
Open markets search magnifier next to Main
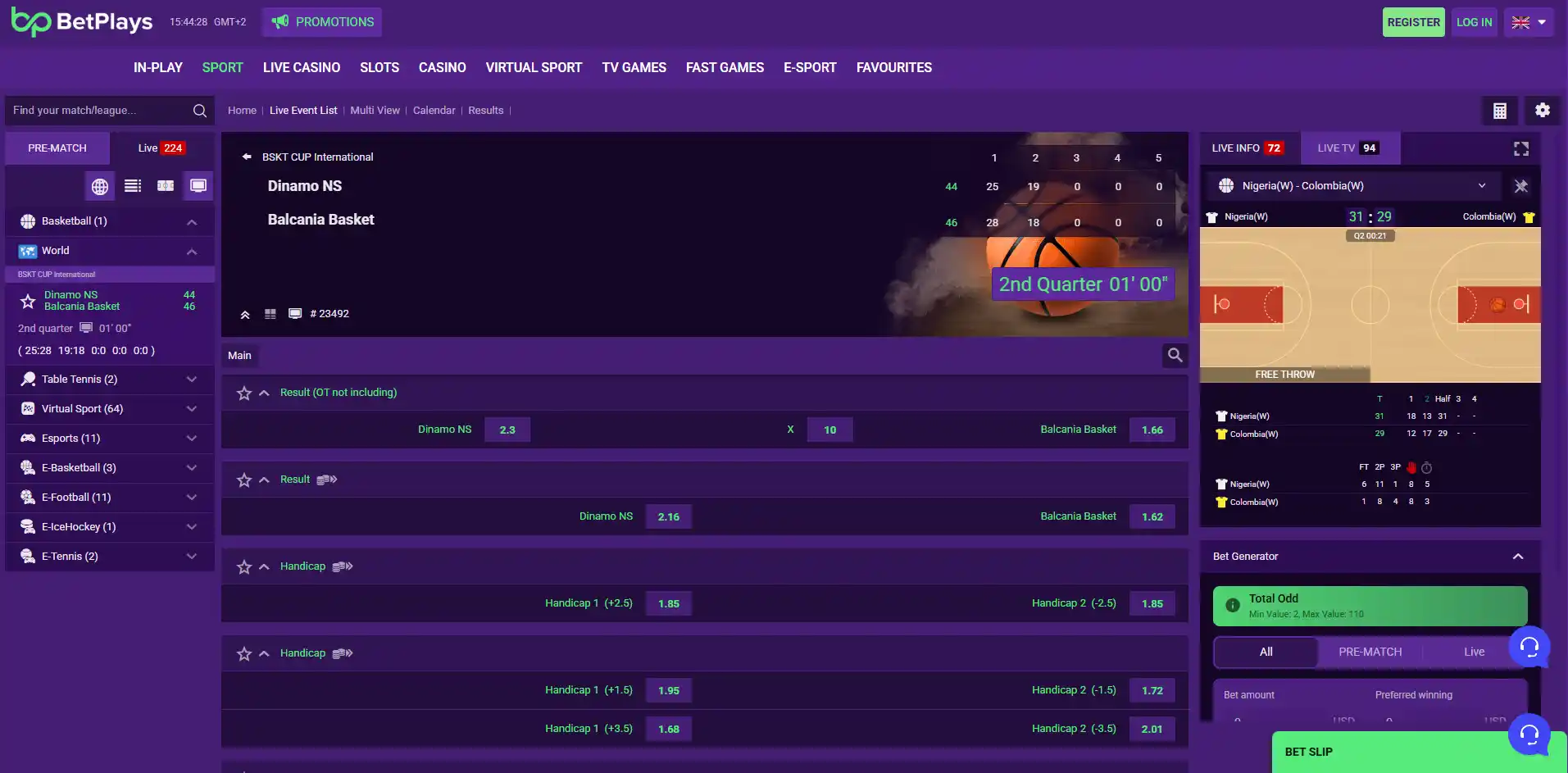pyautogui.click(x=1175, y=355)
